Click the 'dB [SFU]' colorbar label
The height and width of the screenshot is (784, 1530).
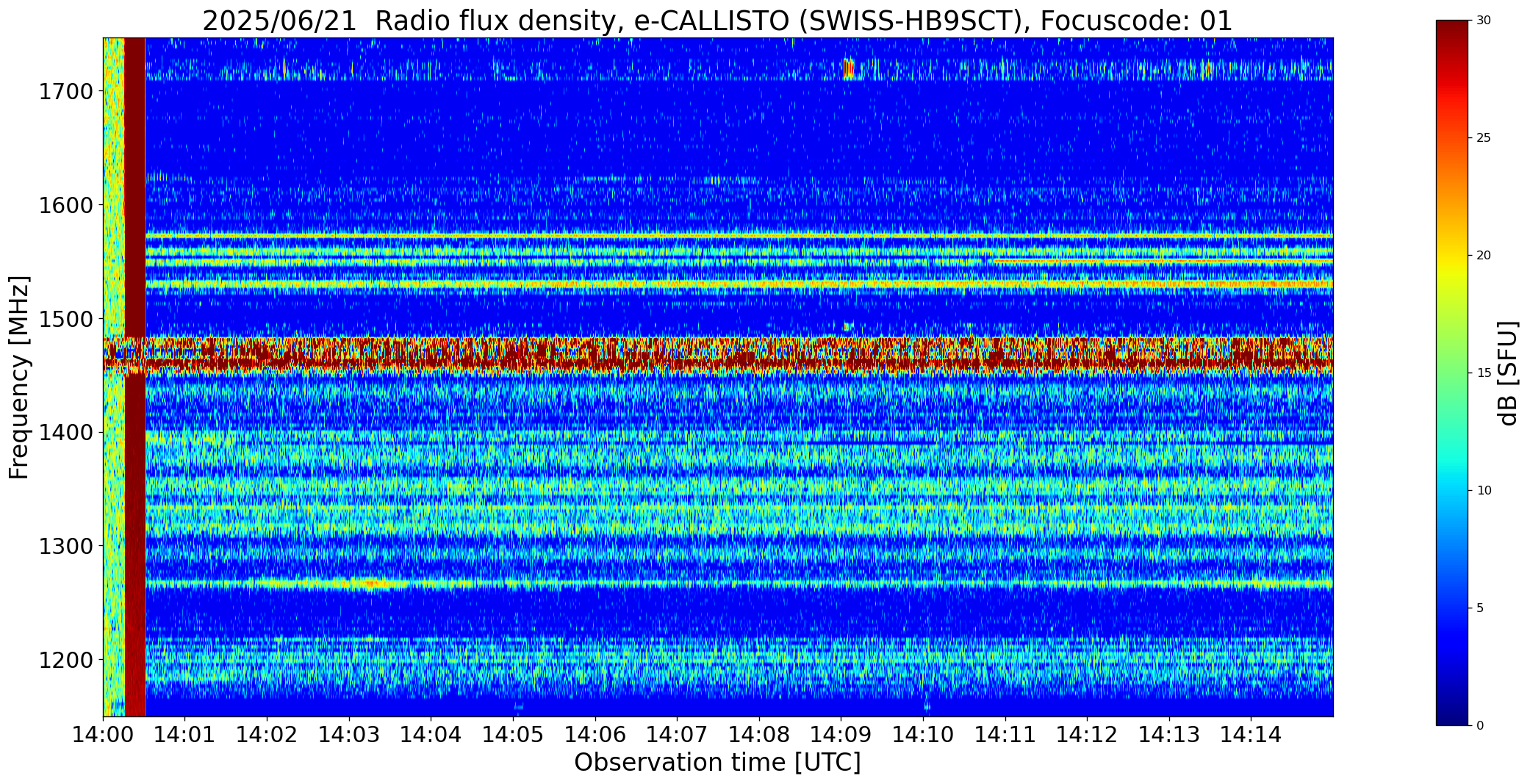1508,373
